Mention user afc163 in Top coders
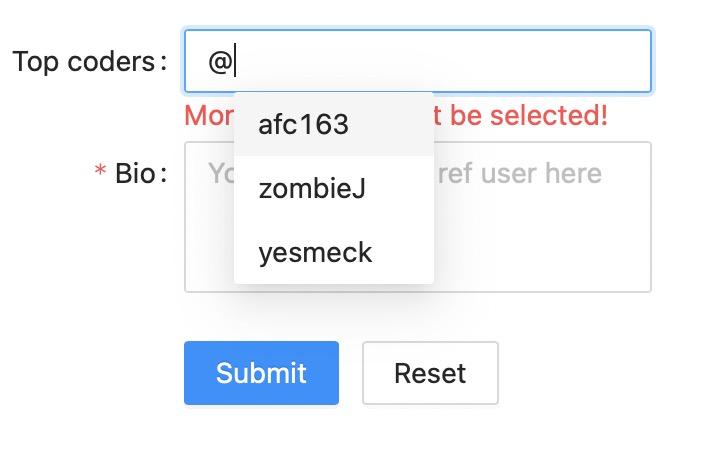The height and width of the screenshot is (456, 718). click(303, 125)
